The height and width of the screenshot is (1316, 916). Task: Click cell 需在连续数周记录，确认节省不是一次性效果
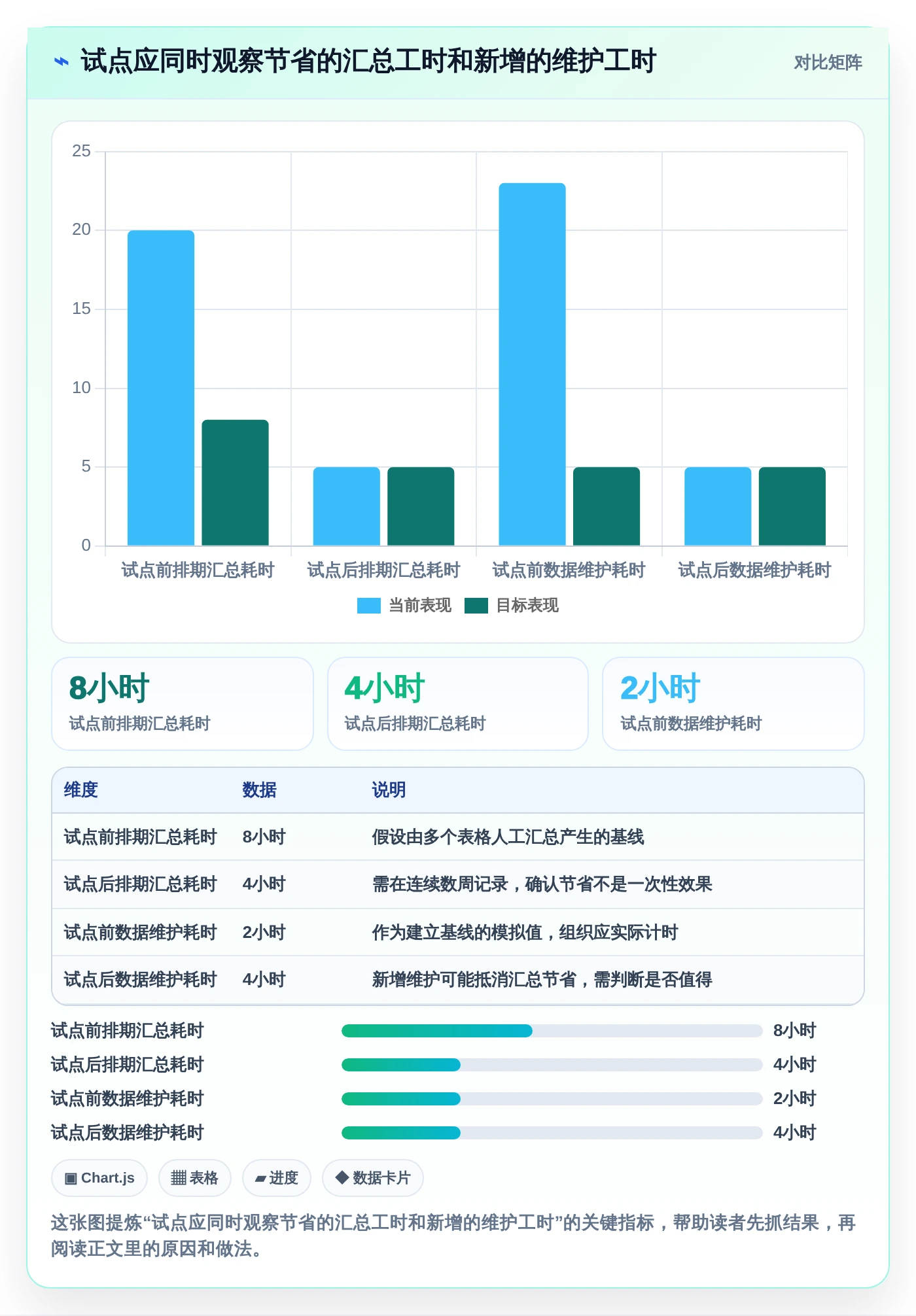542,884
